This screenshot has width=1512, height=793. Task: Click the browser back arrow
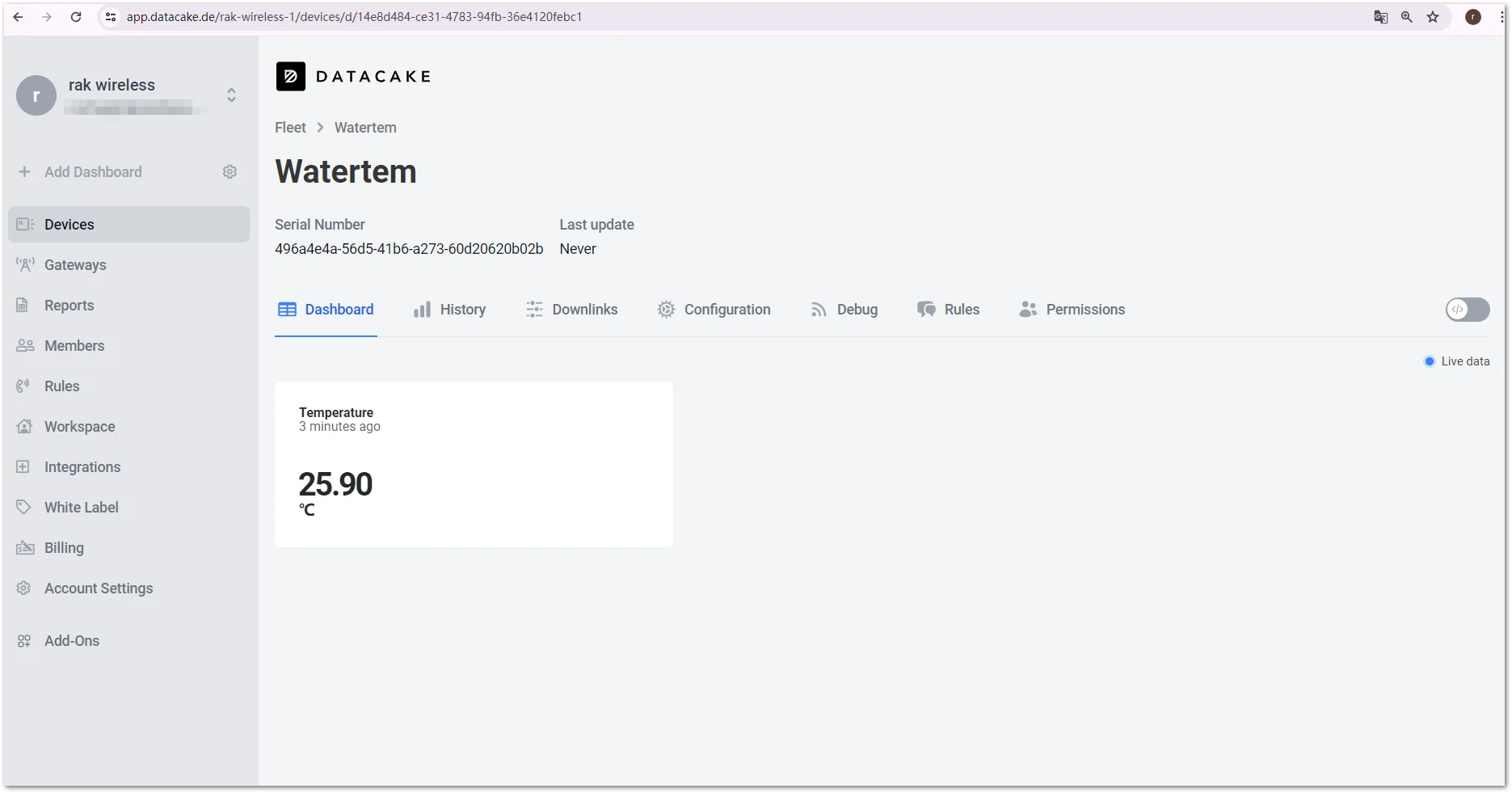click(18, 17)
